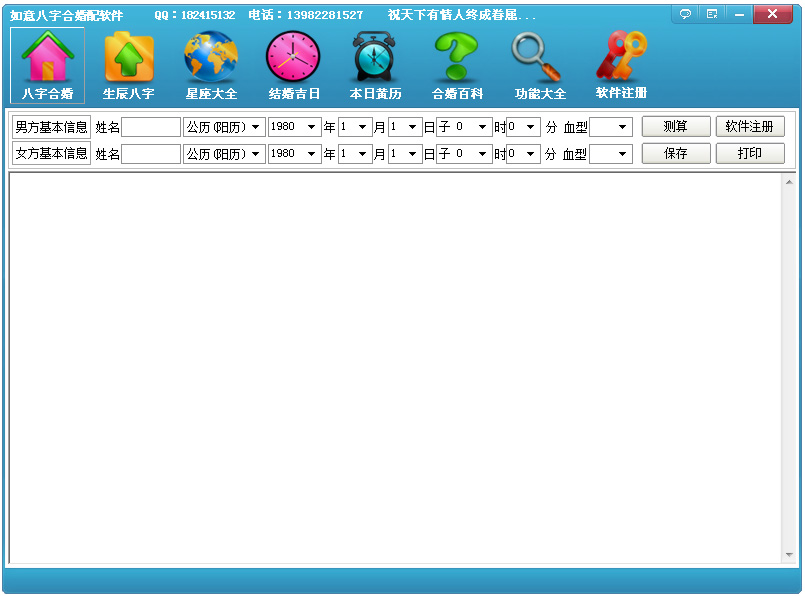805x596 pixels.
Task: Open the 生辰八字 folder icon
Action: click(x=129, y=58)
